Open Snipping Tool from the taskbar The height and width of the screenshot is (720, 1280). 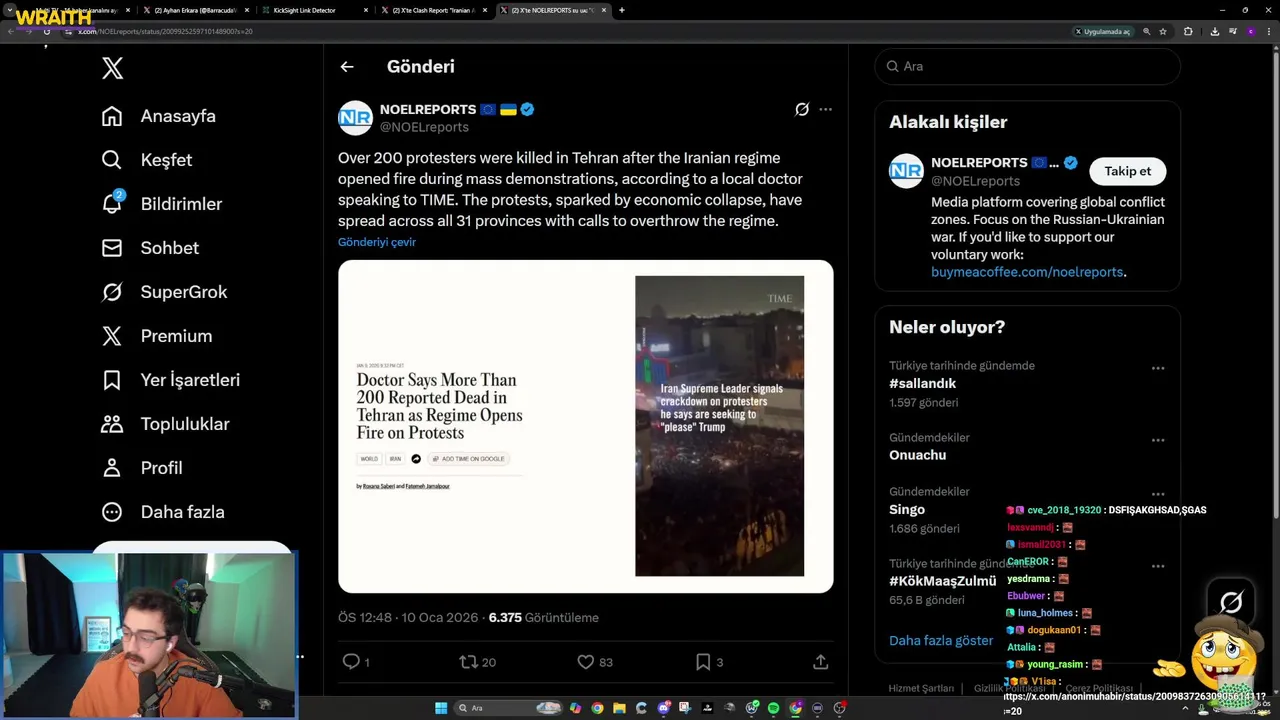[685, 708]
